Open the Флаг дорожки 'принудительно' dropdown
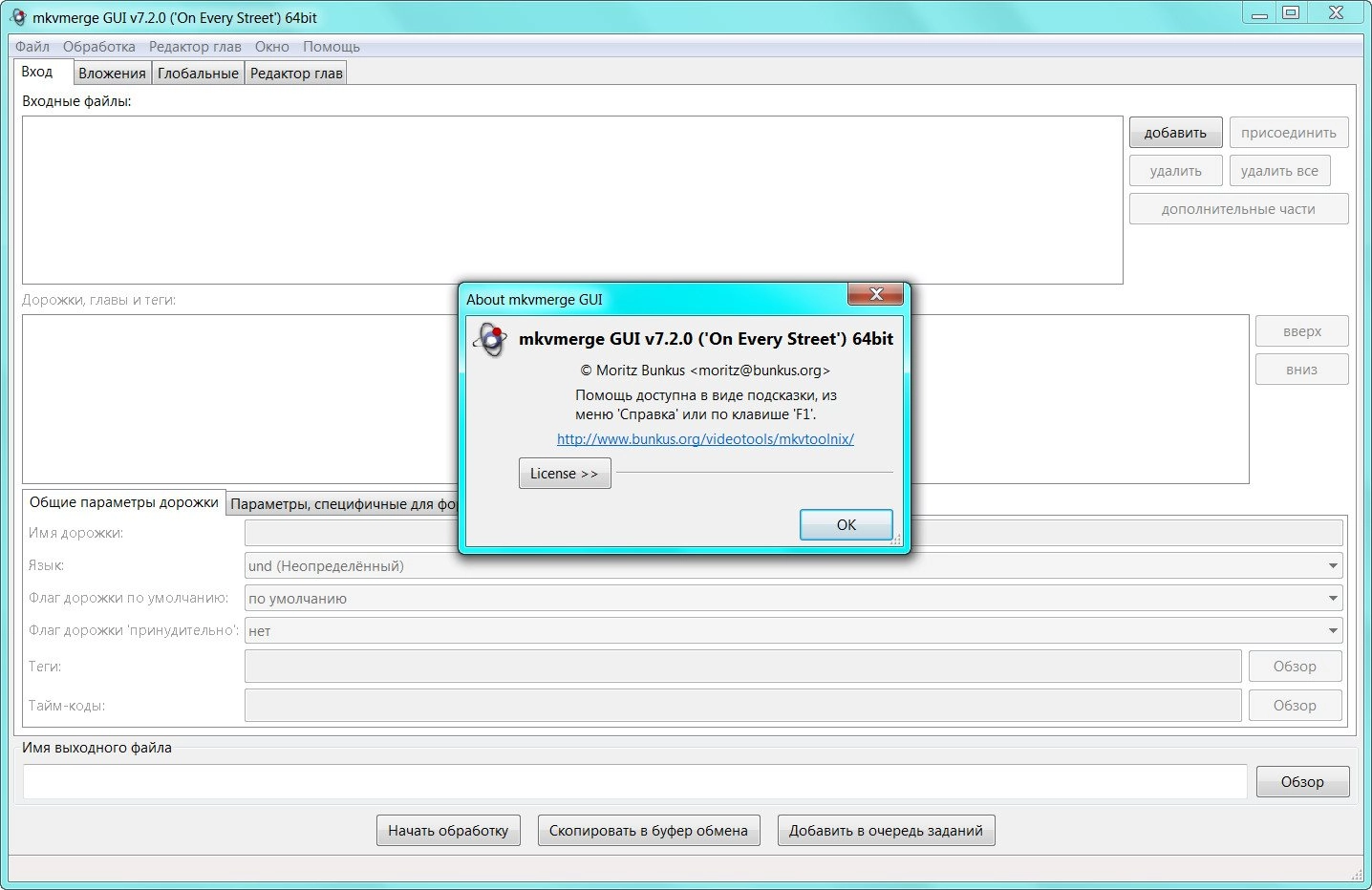Image resolution: width=1372 pixels, height=890 pixels. click(793, 631)
